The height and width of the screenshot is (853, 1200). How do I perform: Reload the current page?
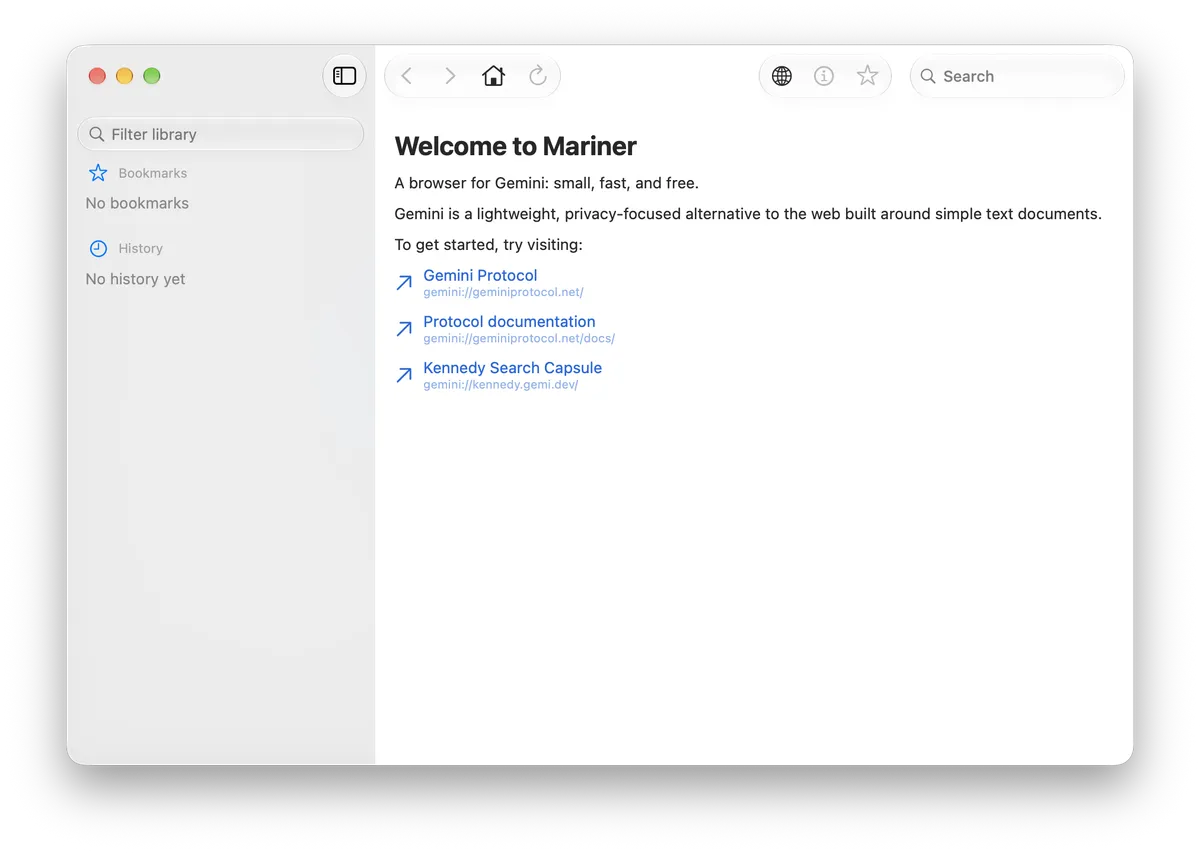point(538,76)
